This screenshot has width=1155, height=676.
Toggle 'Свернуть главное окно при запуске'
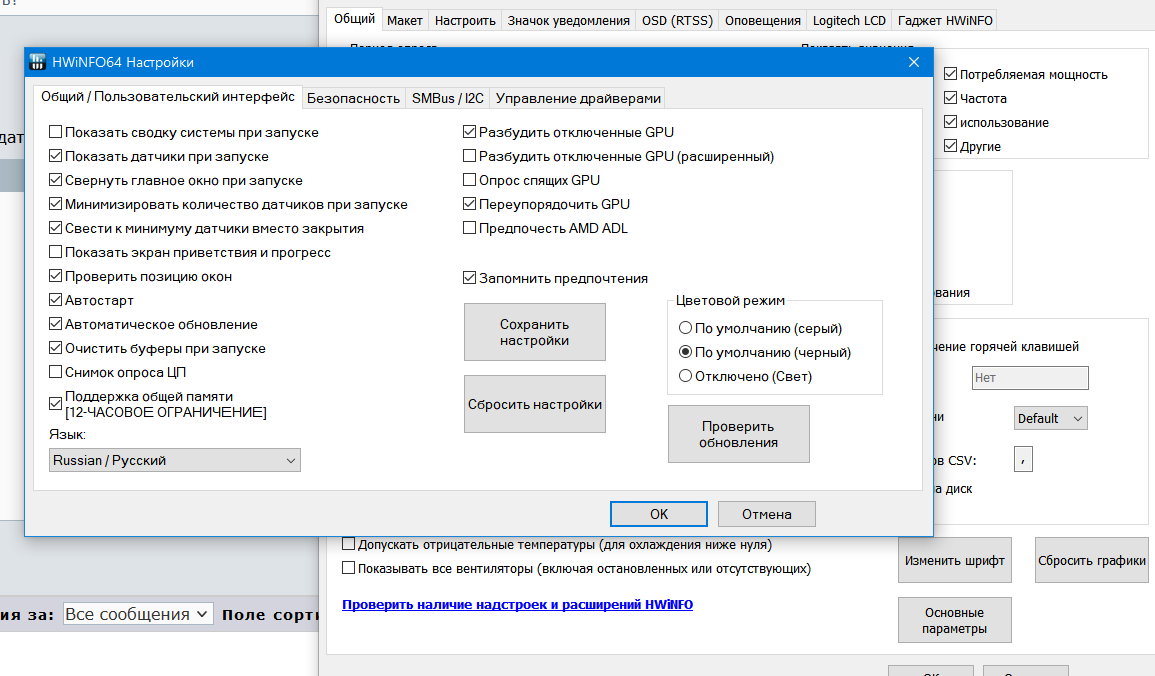point(55,180)
